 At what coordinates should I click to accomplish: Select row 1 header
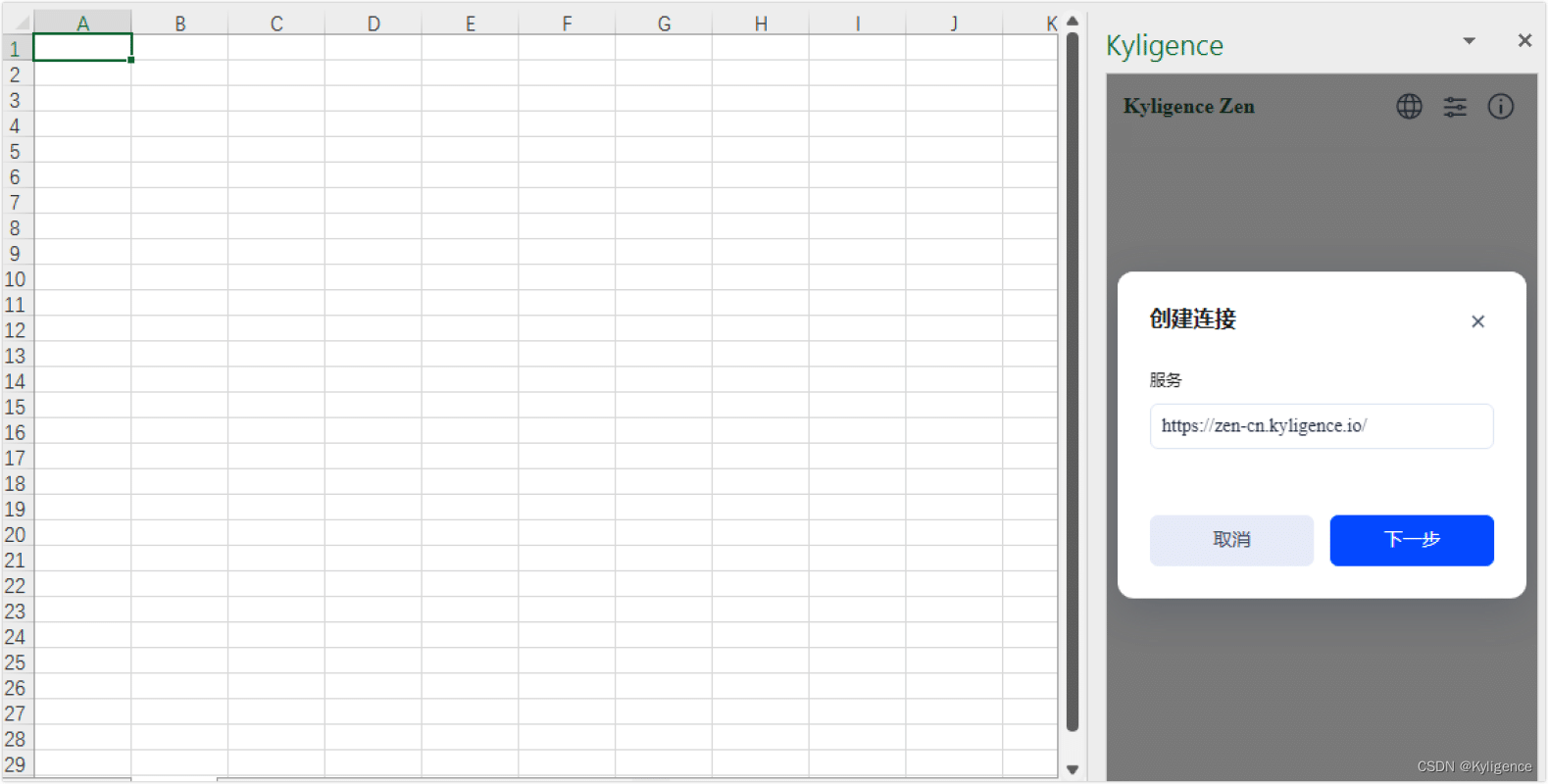tap(16, 48)
